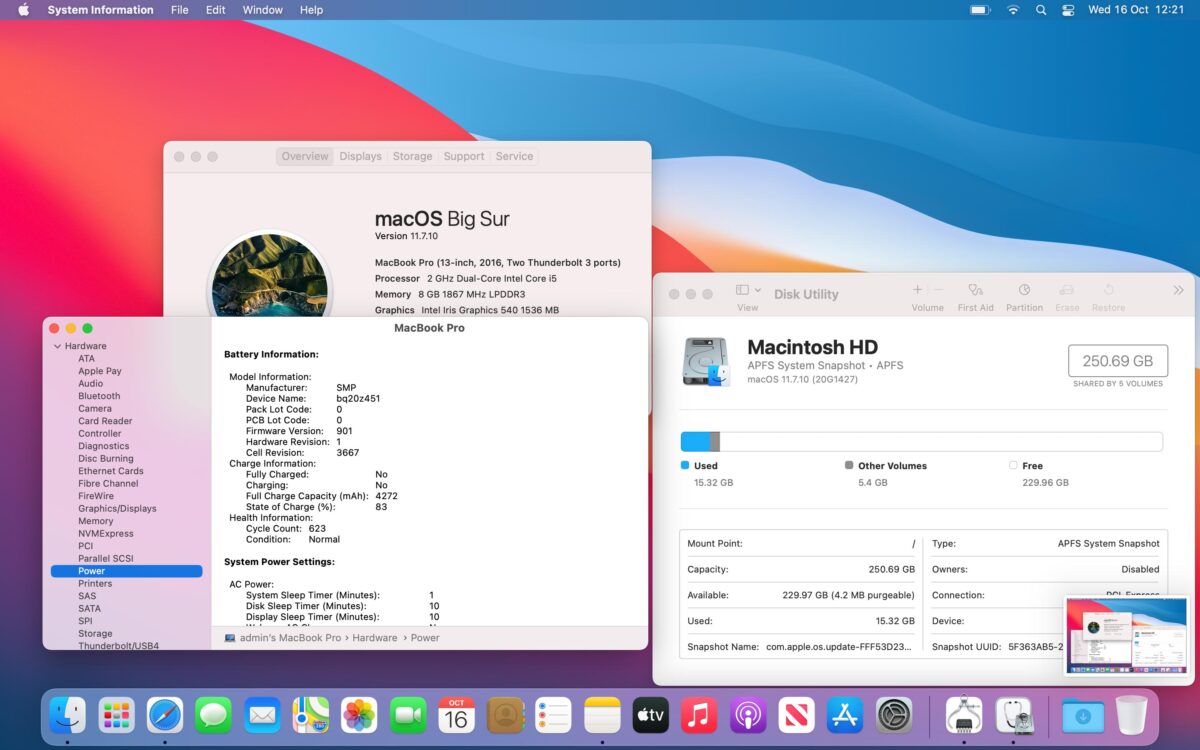Open App Store from the Dock
This screenshot has width=1200, height=750.
pyautogui.click(x=845, y=715)
